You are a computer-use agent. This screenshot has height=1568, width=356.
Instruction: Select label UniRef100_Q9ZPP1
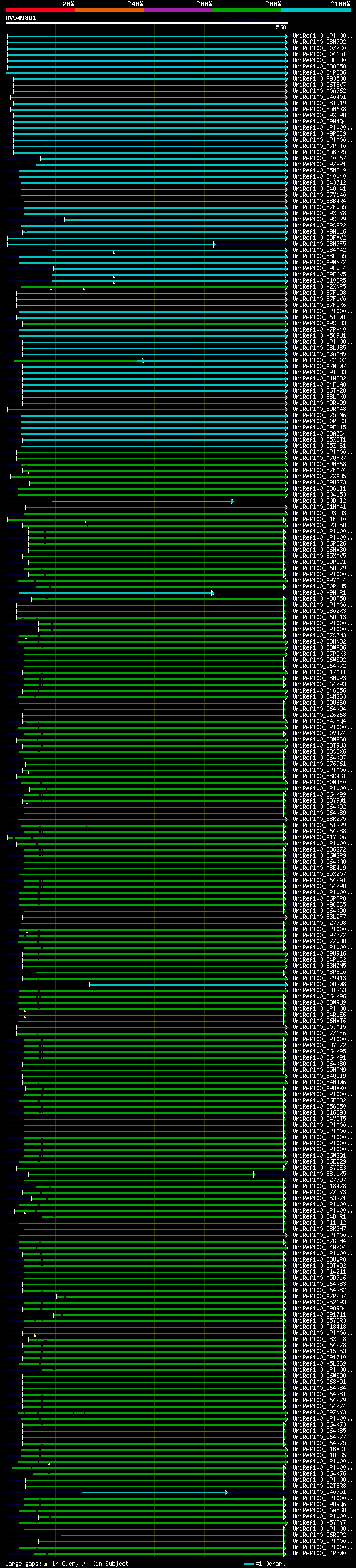click(319, 164)
